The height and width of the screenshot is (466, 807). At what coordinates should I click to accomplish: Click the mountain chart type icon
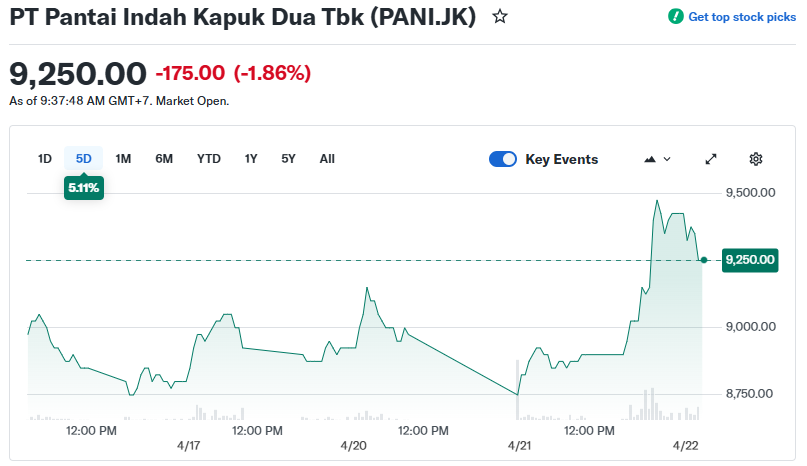point(650,159)
